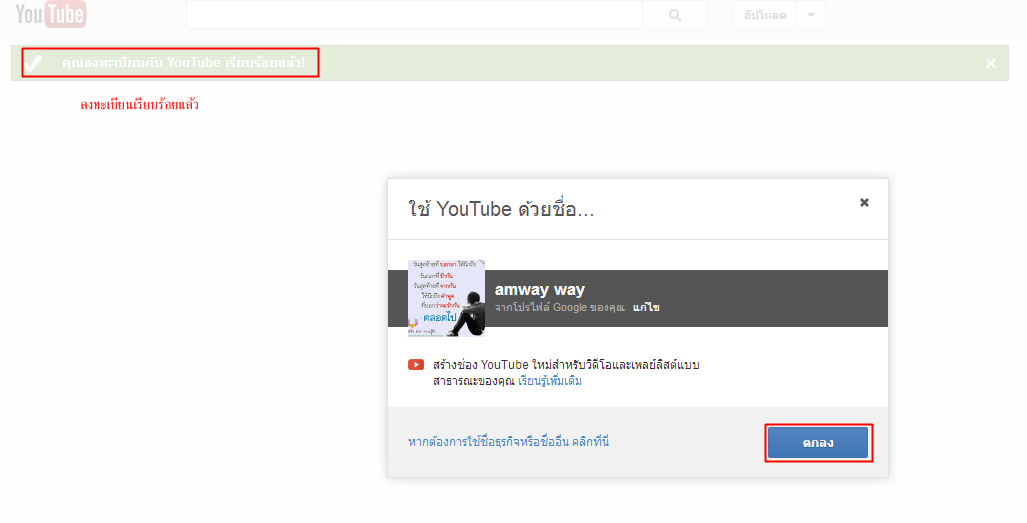Click the YouTube logo
1027x523 pixels.
tap(50, 14)
